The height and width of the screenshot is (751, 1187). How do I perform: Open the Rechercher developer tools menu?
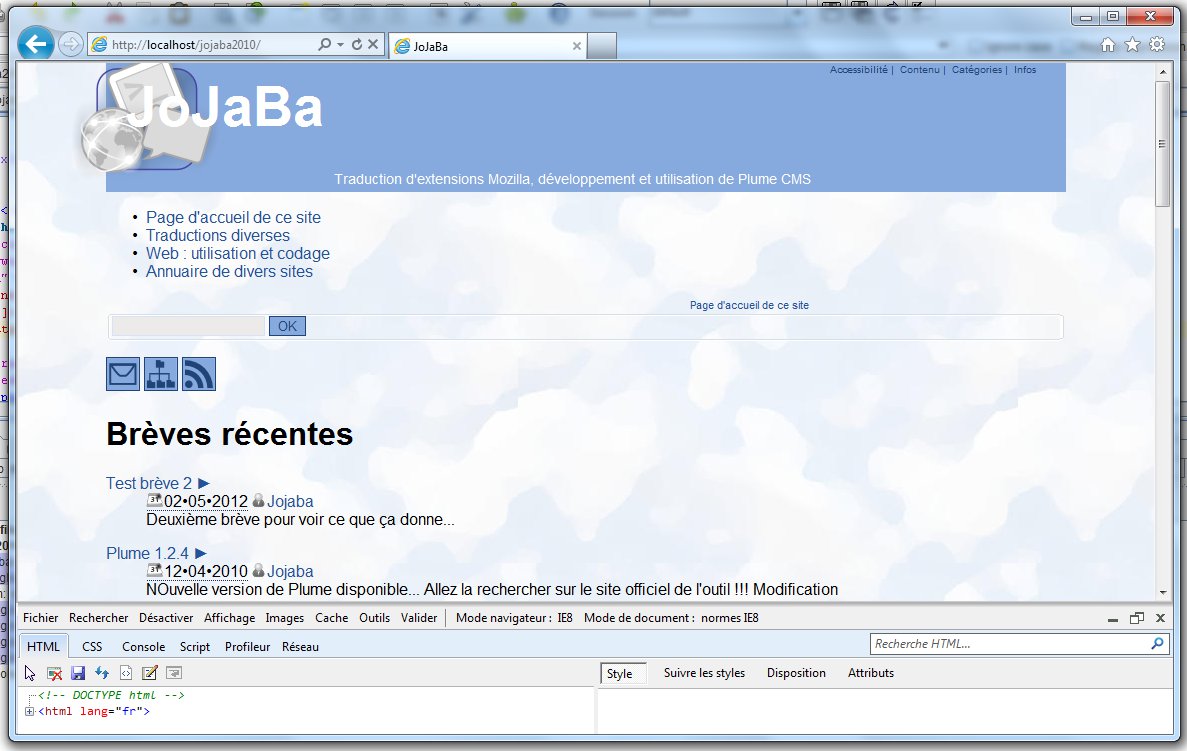98,618
